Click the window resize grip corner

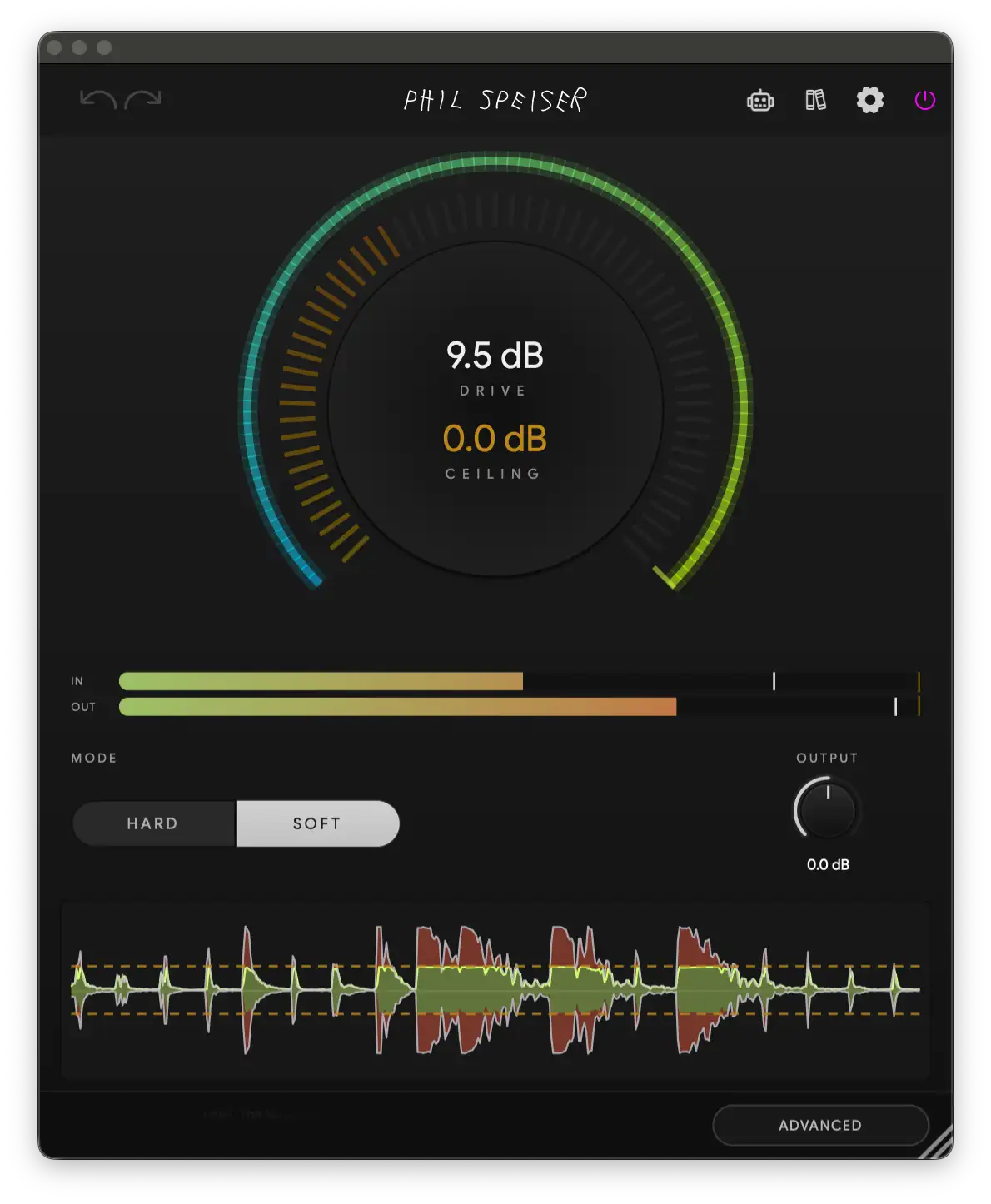click(937, 1143)
